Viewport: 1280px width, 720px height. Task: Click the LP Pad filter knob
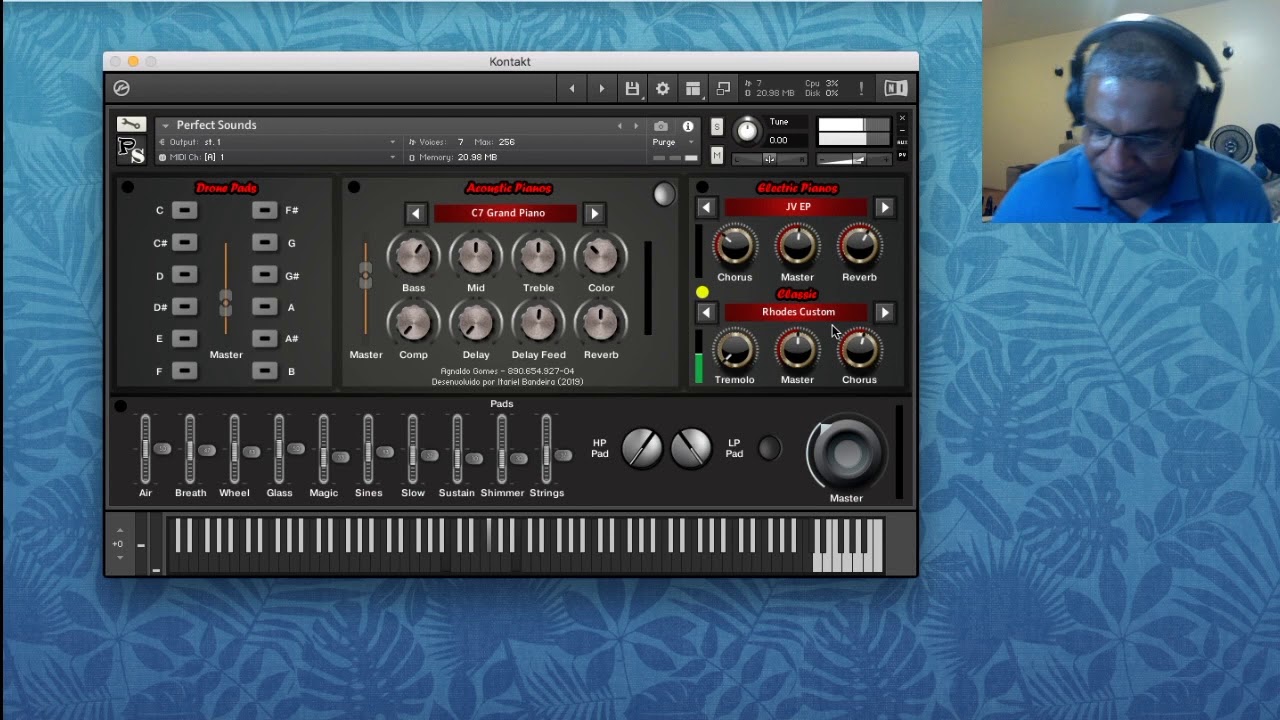691,448
